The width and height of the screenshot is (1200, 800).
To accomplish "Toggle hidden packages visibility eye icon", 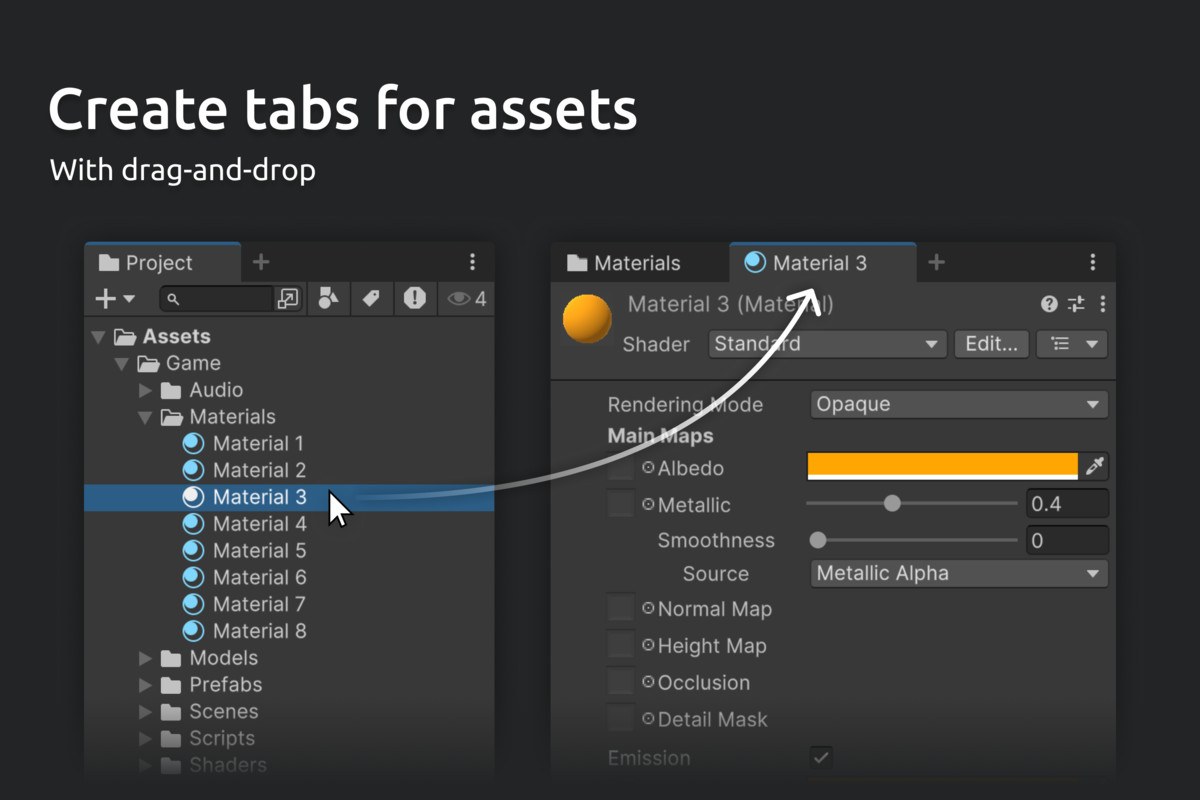I will 467,298.
